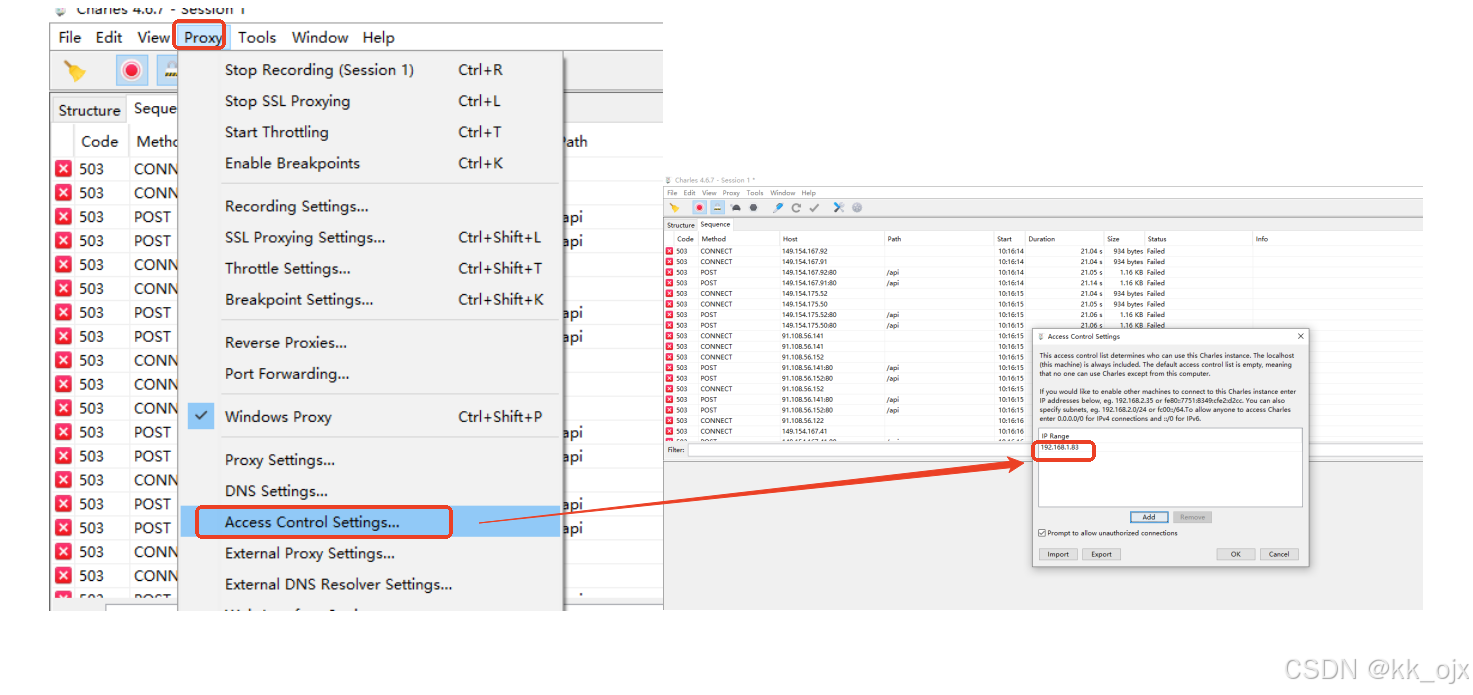Open the View menu in left window

[x=153, y=37]
